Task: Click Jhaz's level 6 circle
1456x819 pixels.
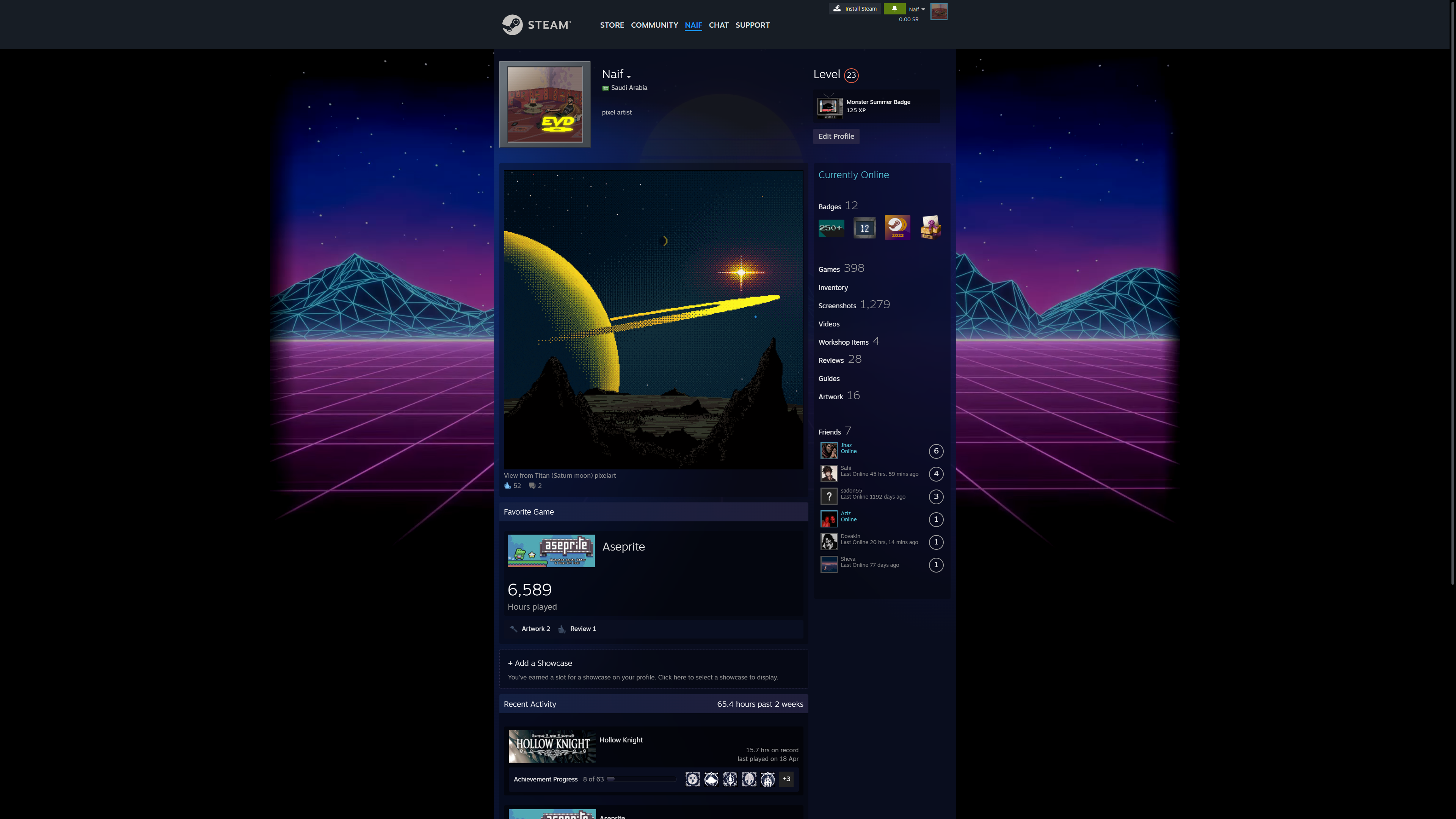Action: point(936,451)
